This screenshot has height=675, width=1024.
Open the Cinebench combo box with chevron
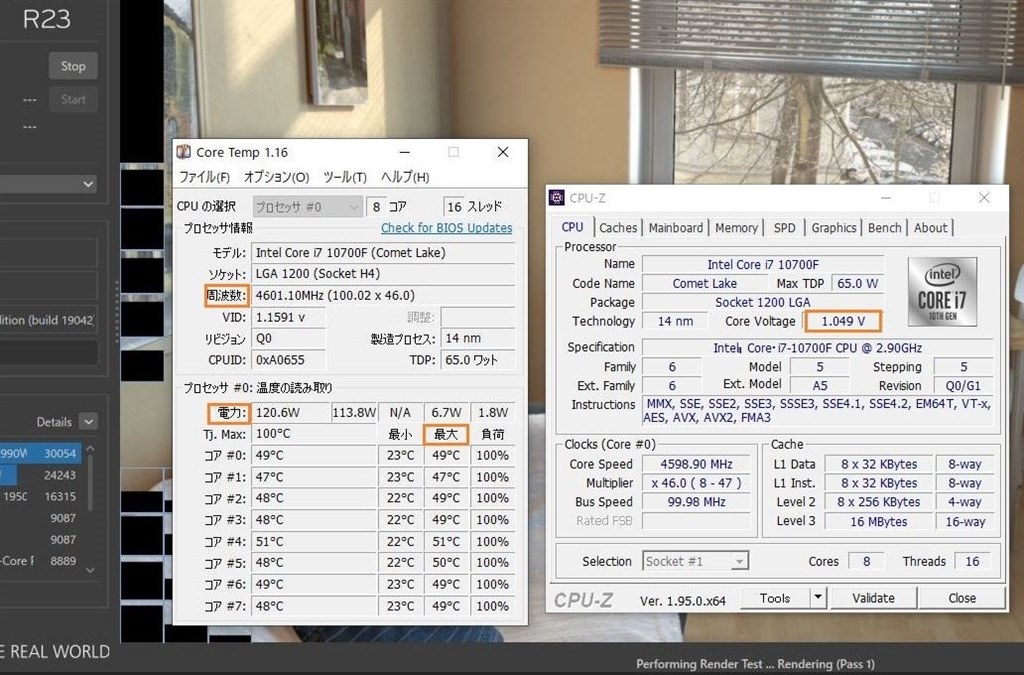tap(48, 184)
